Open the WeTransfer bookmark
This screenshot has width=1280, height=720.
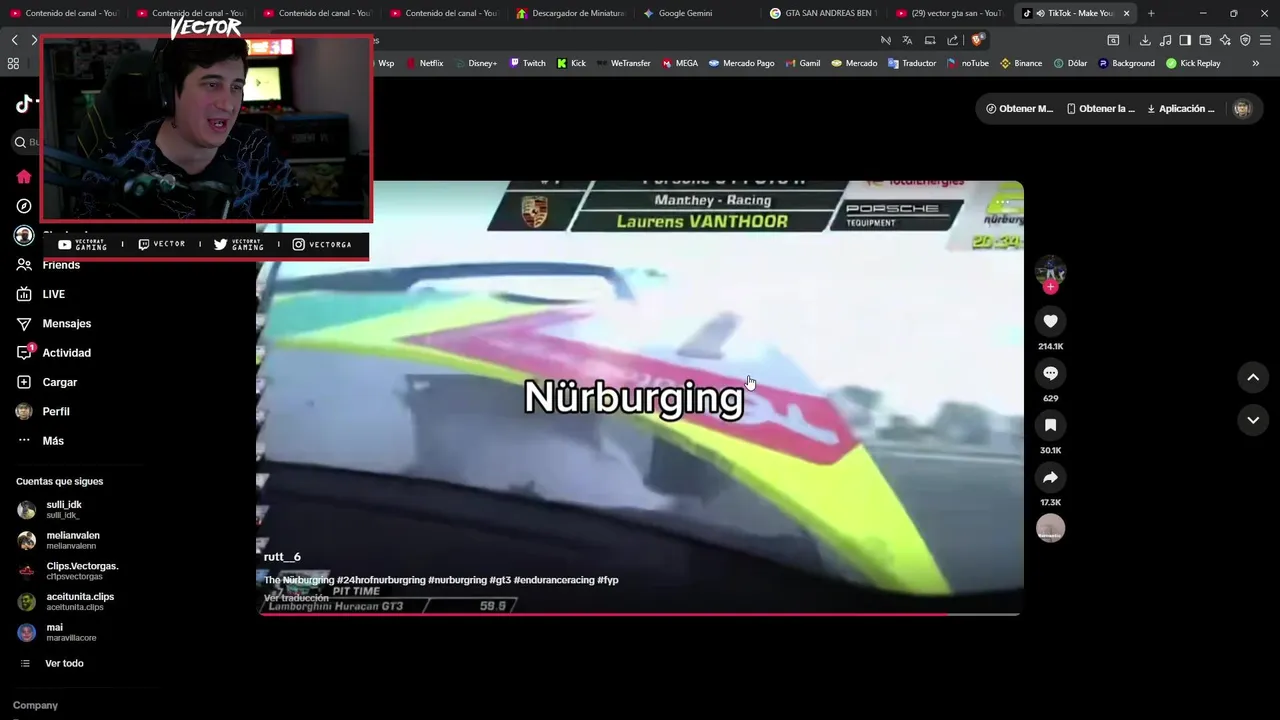tap(623, 63)
